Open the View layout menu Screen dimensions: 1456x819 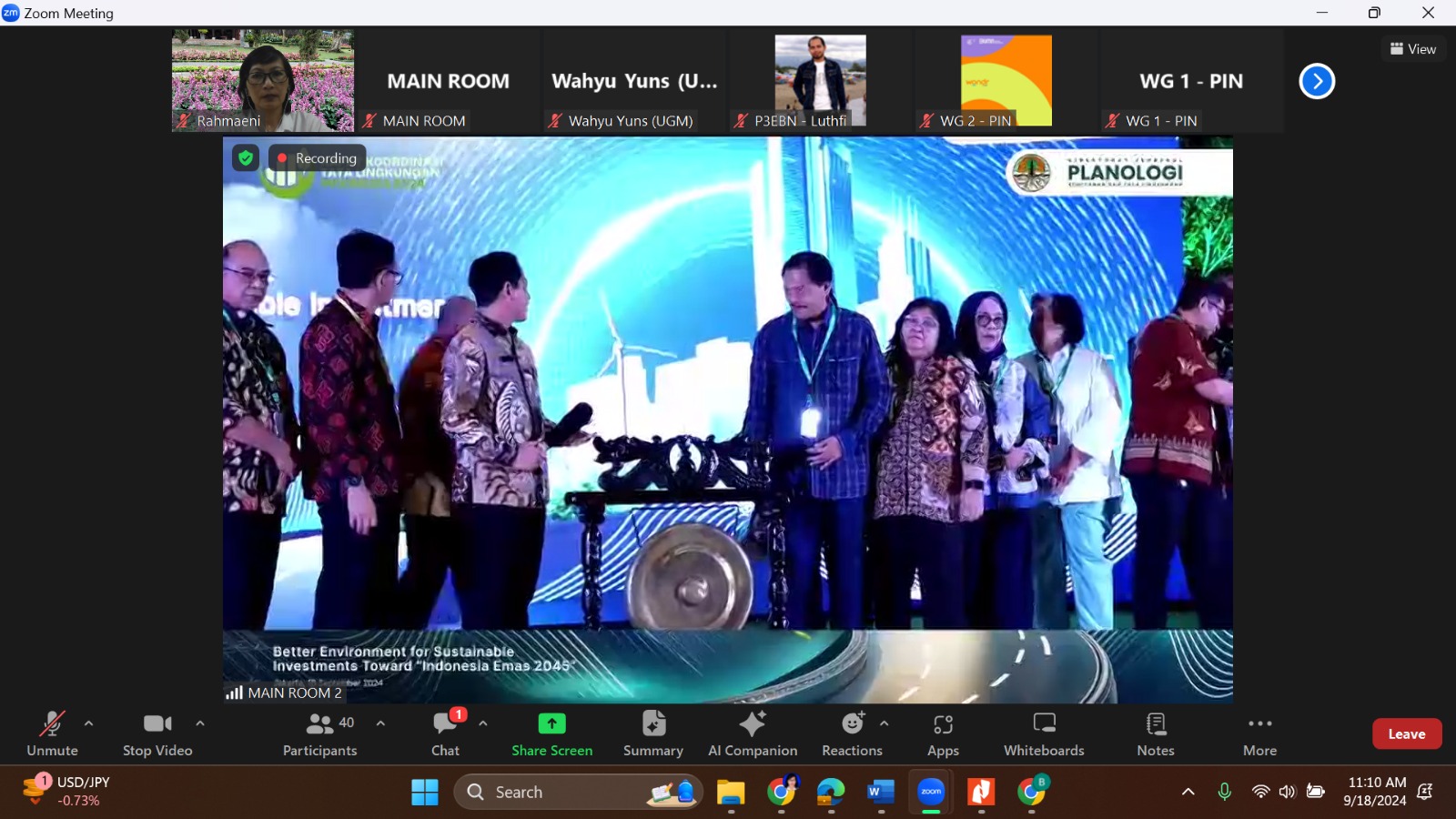tap(1412, 49)
